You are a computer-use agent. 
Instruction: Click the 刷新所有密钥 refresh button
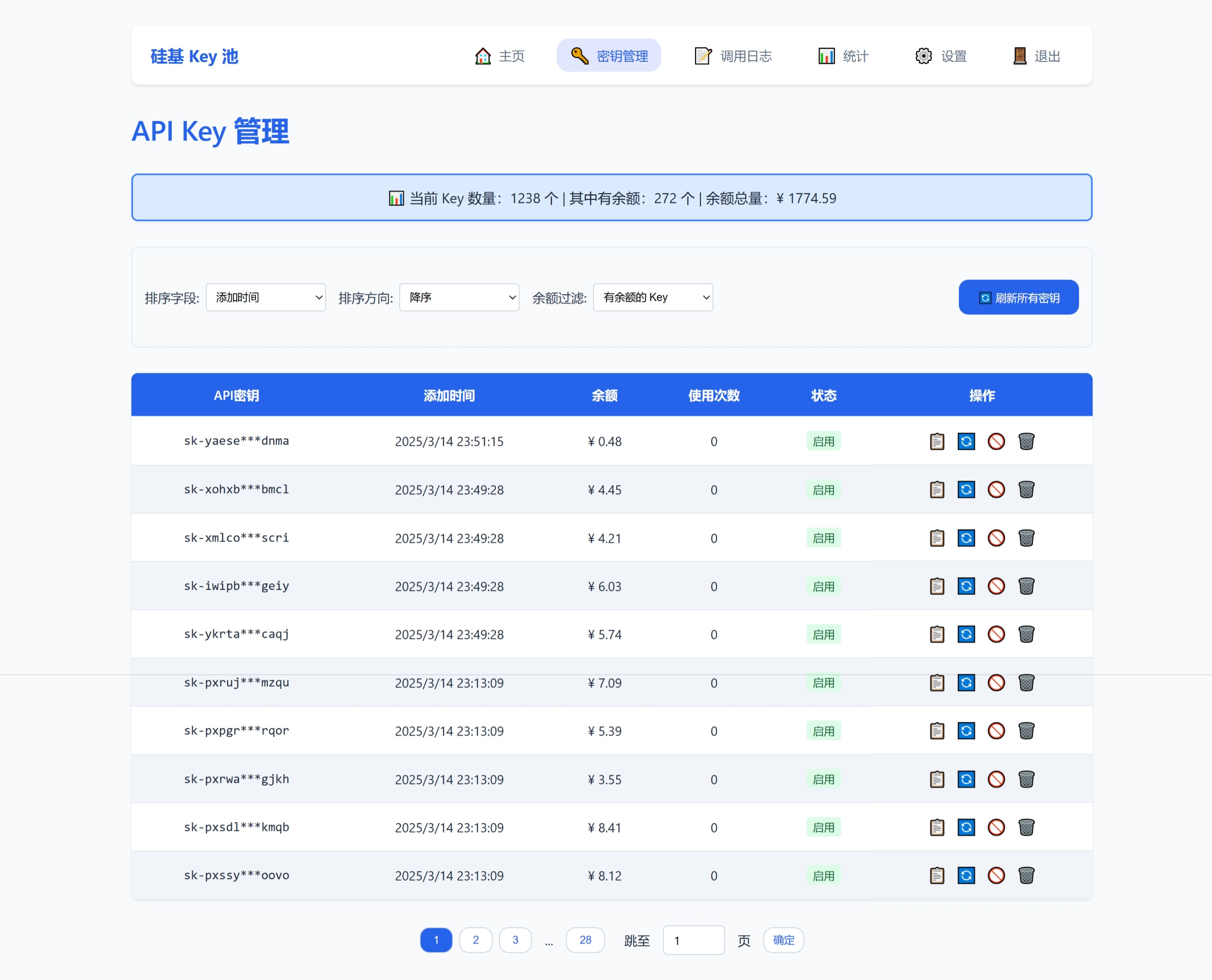click(1018, 297)
